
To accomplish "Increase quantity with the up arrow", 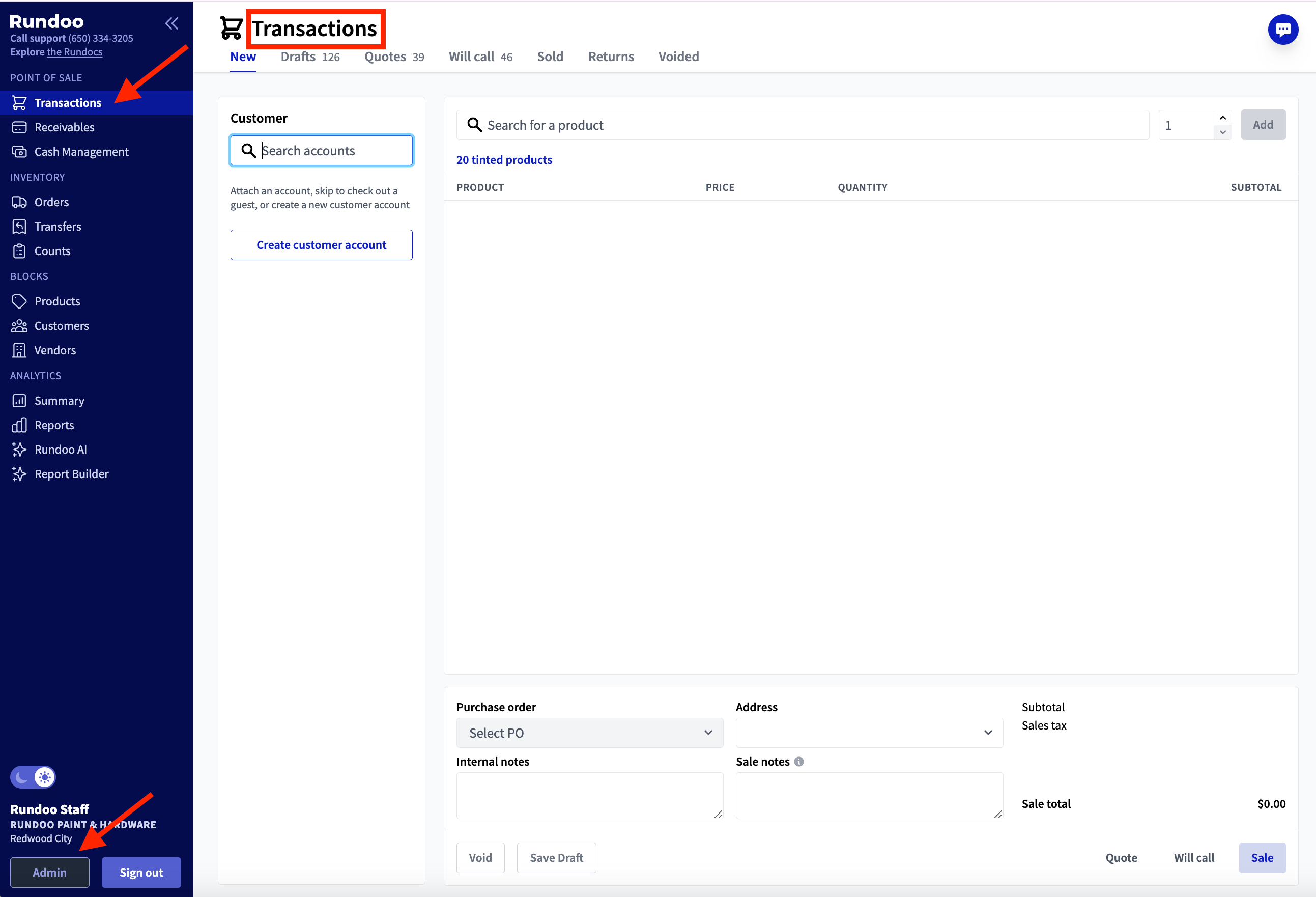I will click(x=1222, y=117).
